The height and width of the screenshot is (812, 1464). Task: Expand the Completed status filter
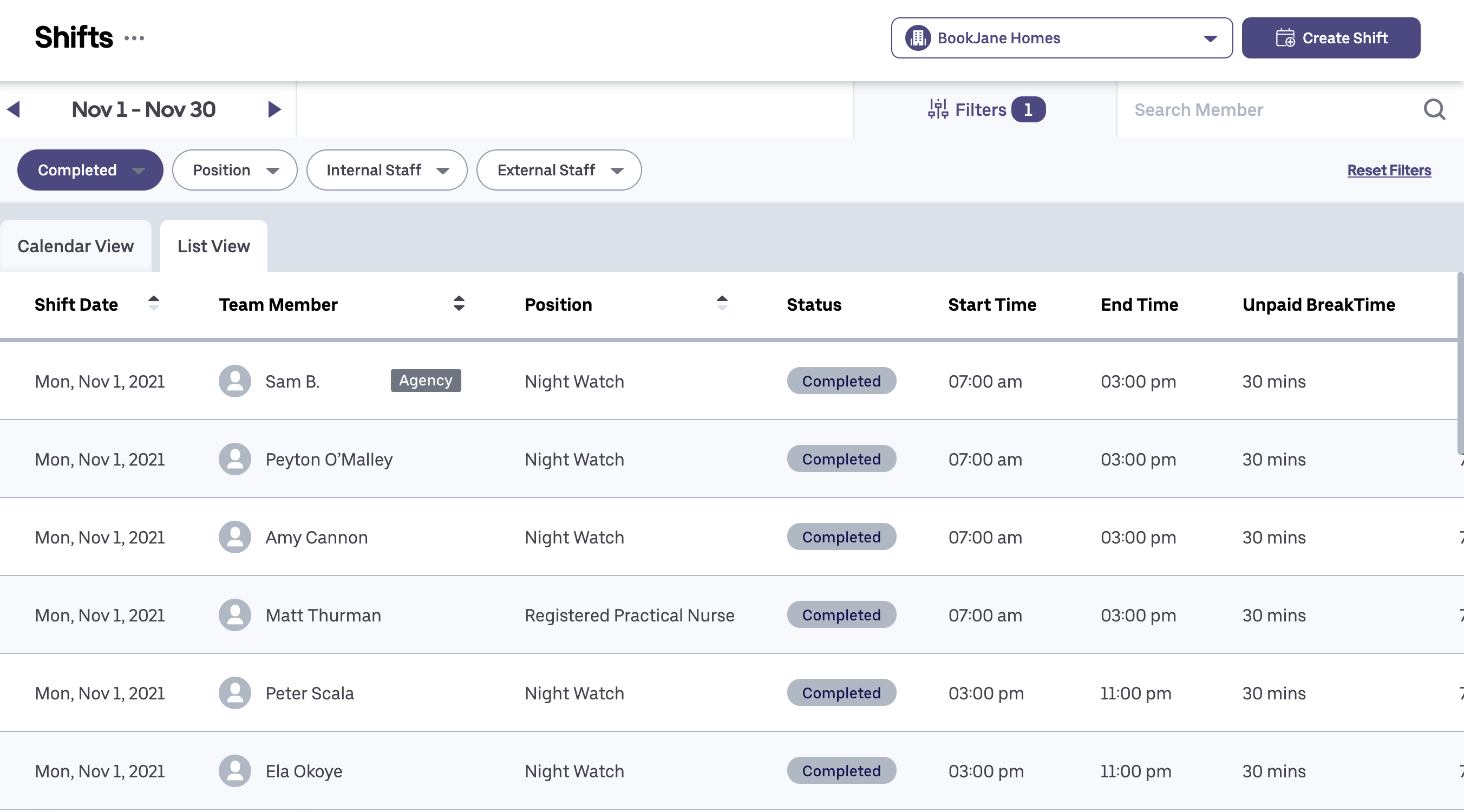[x=90, y=170]
